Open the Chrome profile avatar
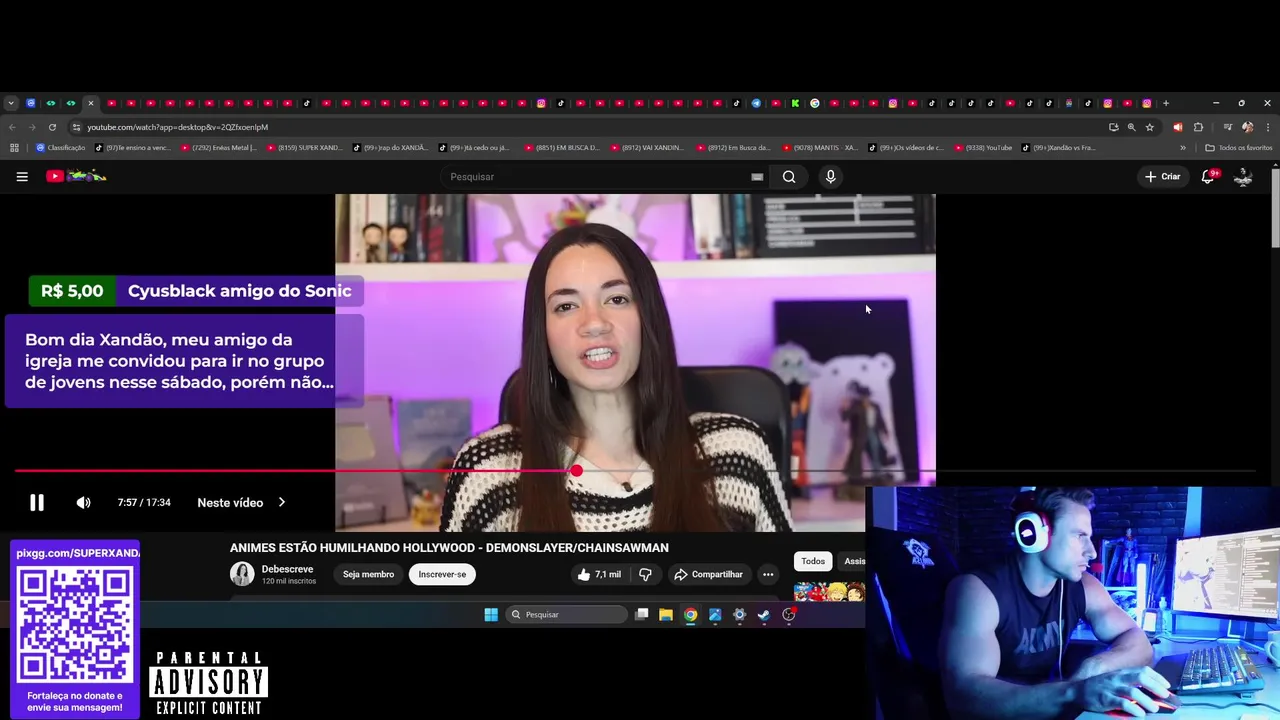This screenshot has height=720, width=1280. coord(1247,127)
